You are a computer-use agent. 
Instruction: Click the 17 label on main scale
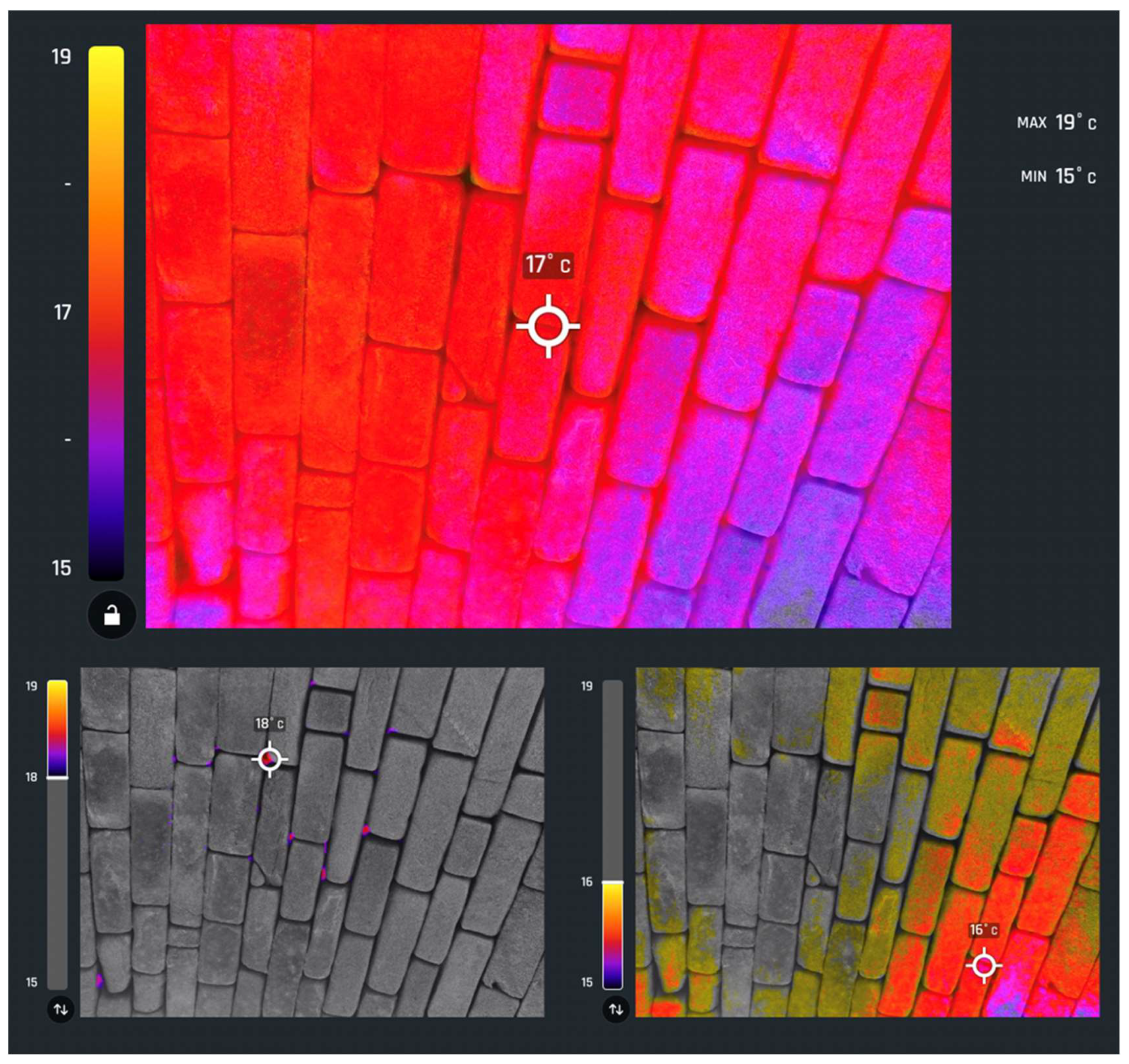[x=63, y=313]
